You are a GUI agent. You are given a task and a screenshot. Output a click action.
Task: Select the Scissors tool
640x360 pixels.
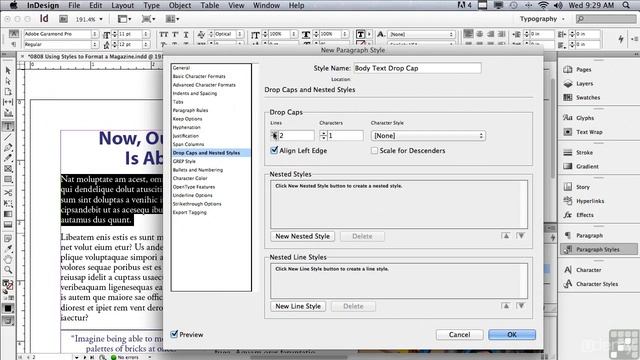point(8,193)
